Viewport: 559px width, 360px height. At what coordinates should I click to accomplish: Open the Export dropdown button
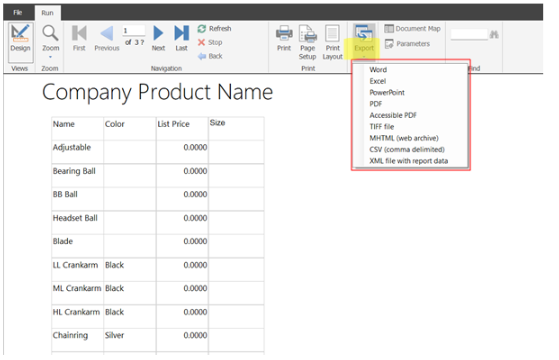[x=364, y=41]
